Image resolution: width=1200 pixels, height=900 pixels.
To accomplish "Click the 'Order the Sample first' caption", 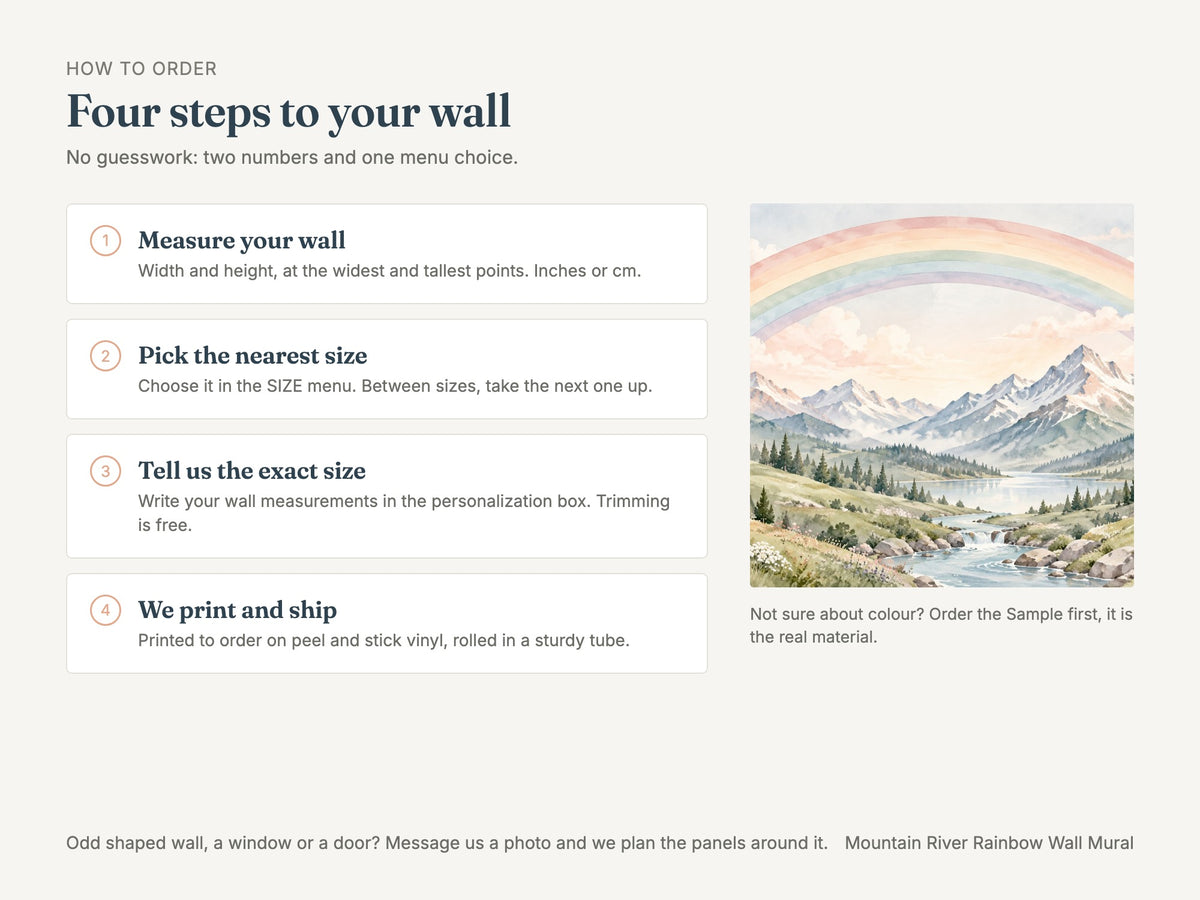I will pyautogui.click(x=941, y=625).
